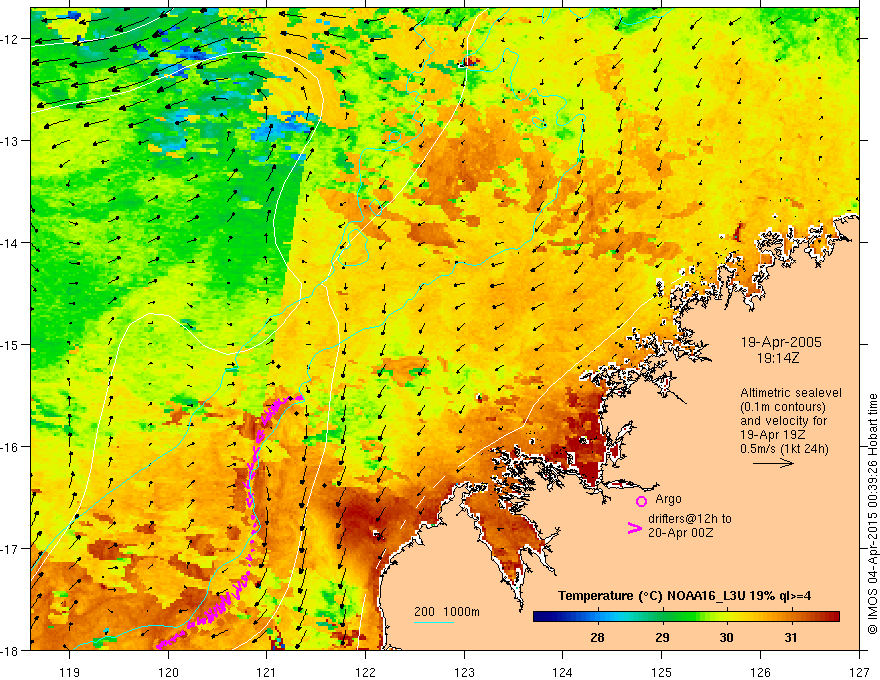Click the magenta drifters arrowhead legend symbol
Screen dimensions: 880x680
634,528
